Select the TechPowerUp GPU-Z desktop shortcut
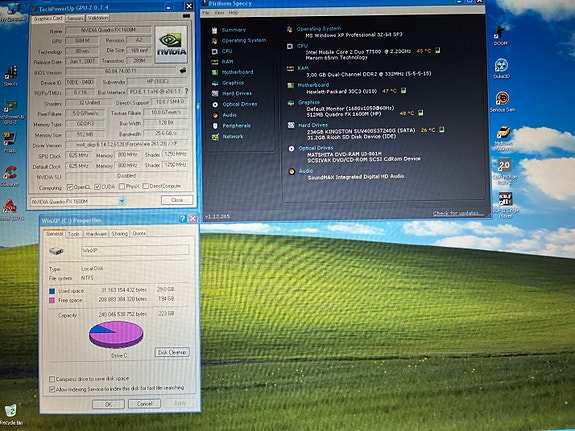575x431 pixels. (12, 113)
